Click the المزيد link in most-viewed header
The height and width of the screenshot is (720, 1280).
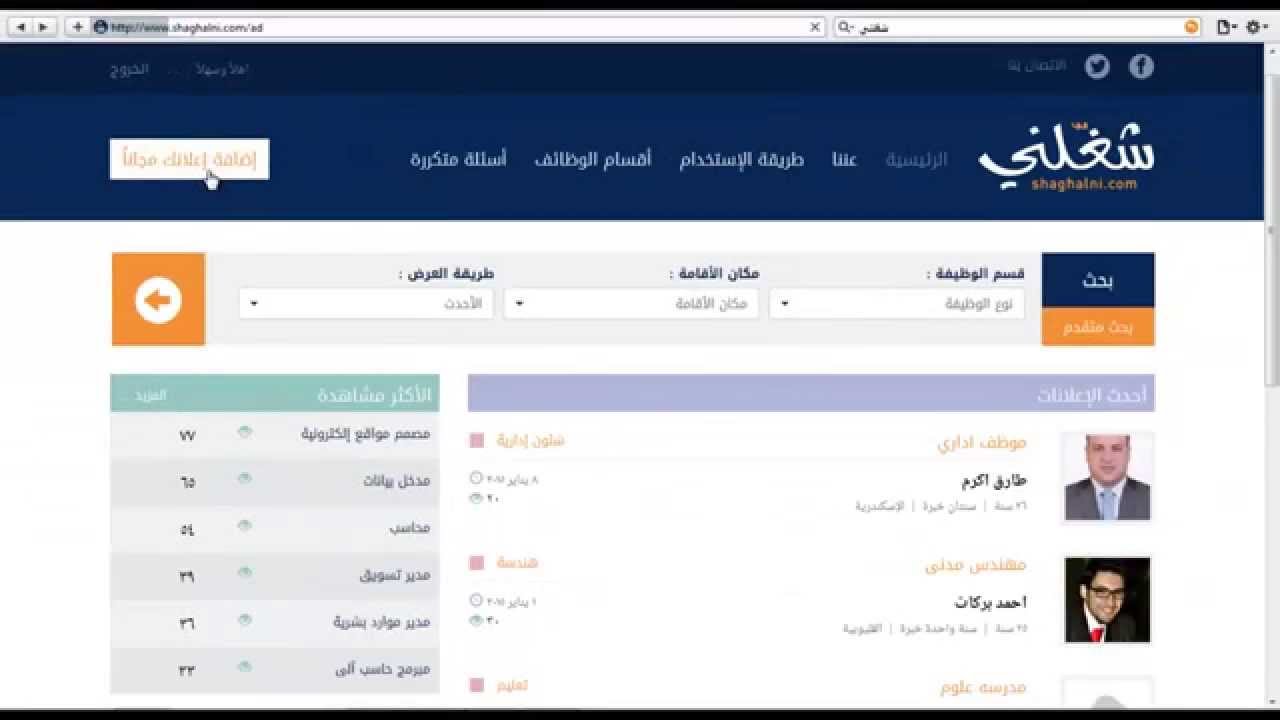(151, 395)
